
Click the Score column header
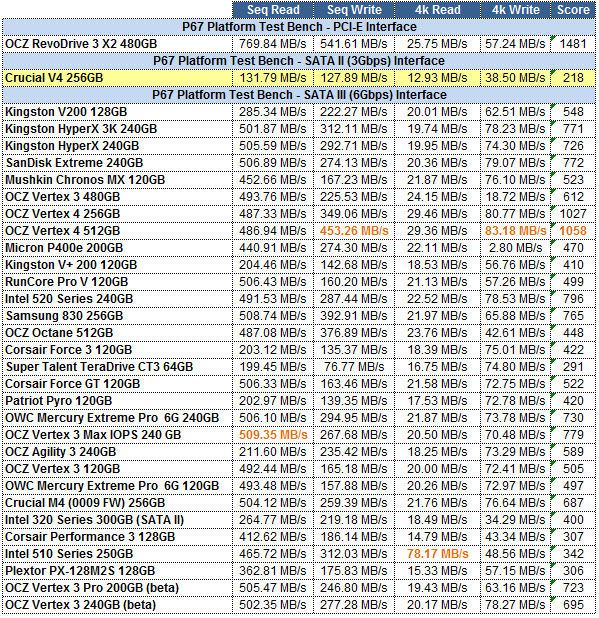573,9
